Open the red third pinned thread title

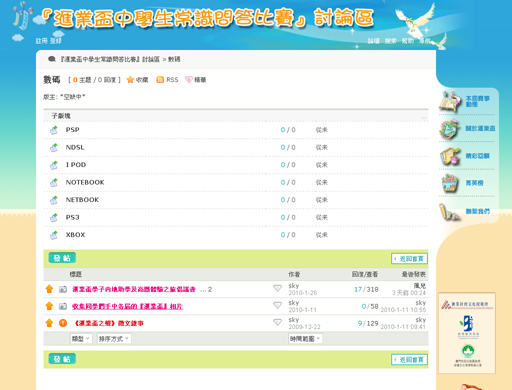108,323
